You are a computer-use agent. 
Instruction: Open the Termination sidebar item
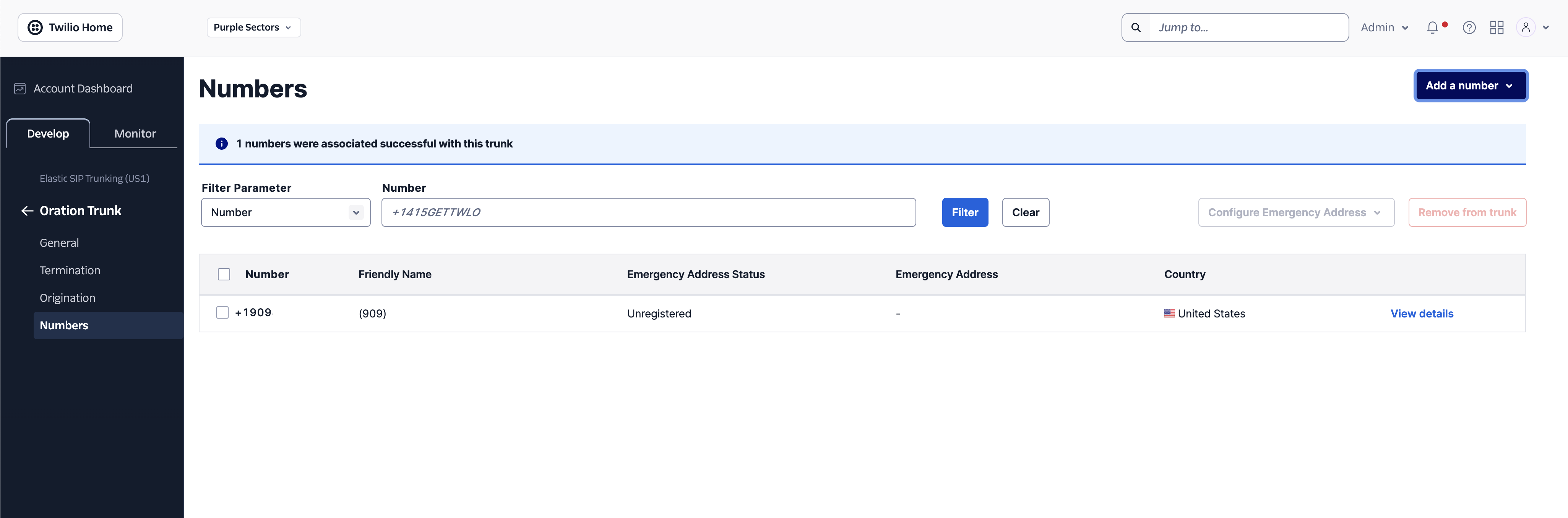point(70,270)
